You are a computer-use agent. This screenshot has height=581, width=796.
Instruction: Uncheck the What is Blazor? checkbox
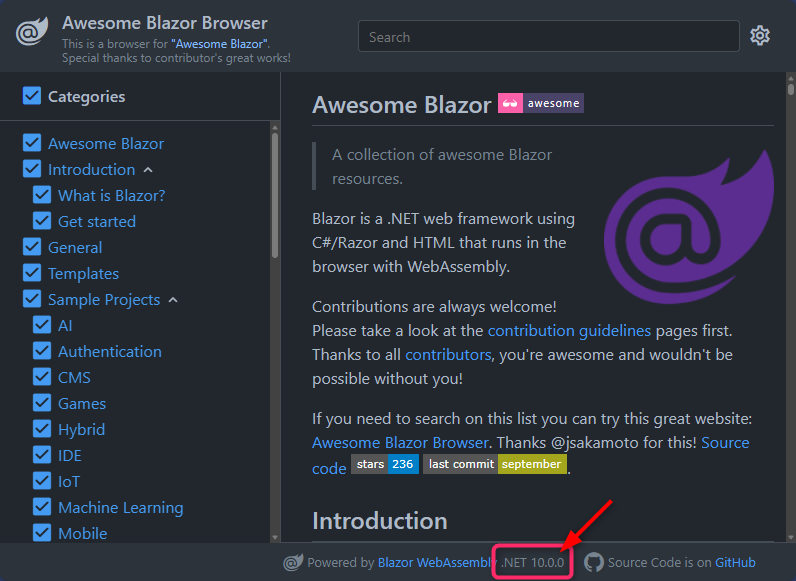[x=42, y=195]
